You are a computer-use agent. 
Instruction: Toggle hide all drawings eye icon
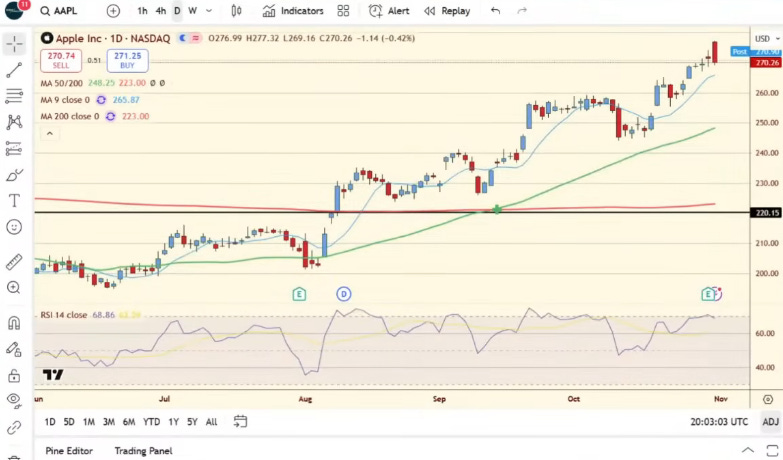pyautogui.click(x=14, y=399)
